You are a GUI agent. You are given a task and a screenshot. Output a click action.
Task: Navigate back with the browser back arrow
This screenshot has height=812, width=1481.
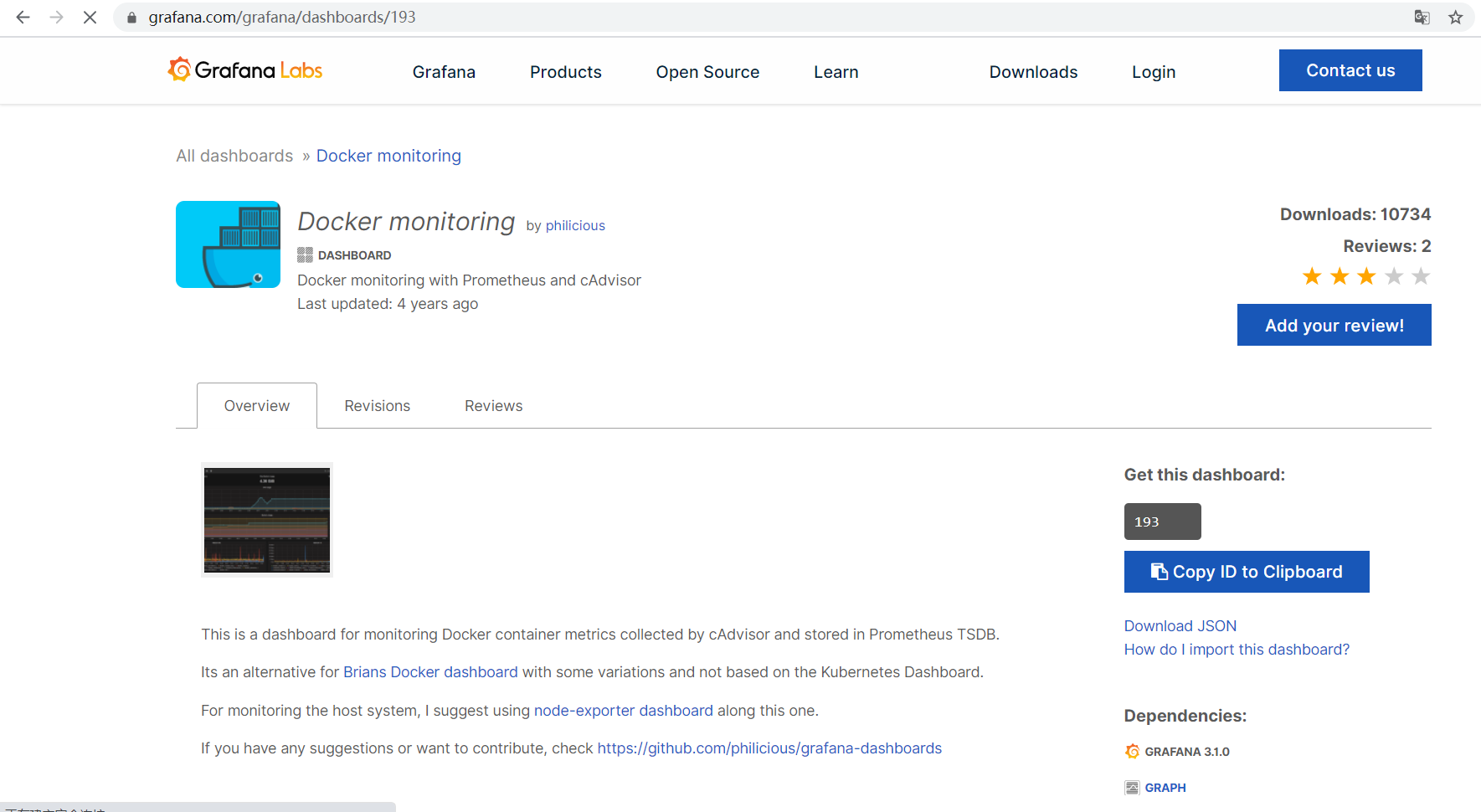(x=22, y=17)
